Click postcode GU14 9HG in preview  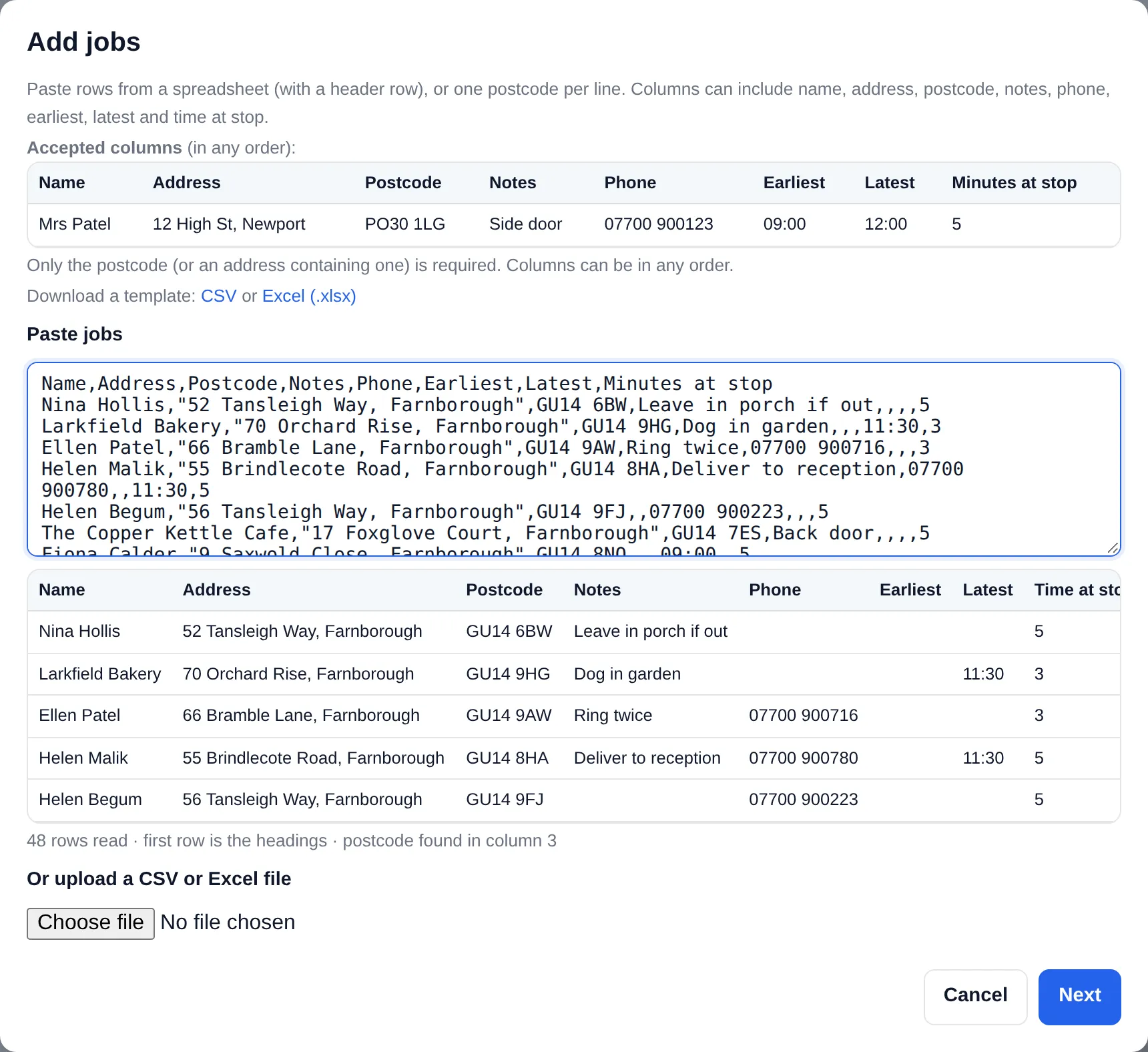(508, 674)
